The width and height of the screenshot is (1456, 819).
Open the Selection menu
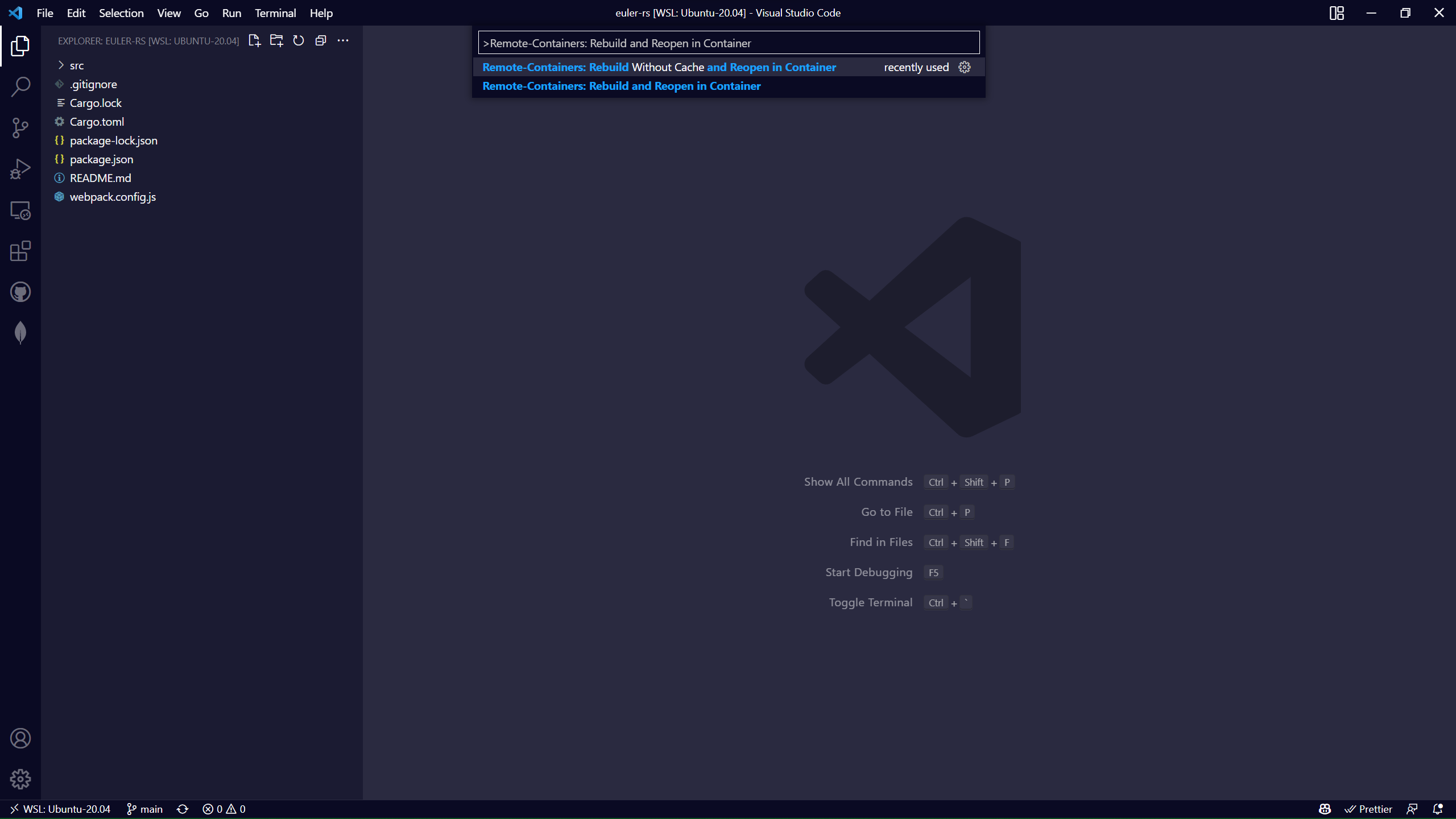pyautogui.click(x=121, y=13)
